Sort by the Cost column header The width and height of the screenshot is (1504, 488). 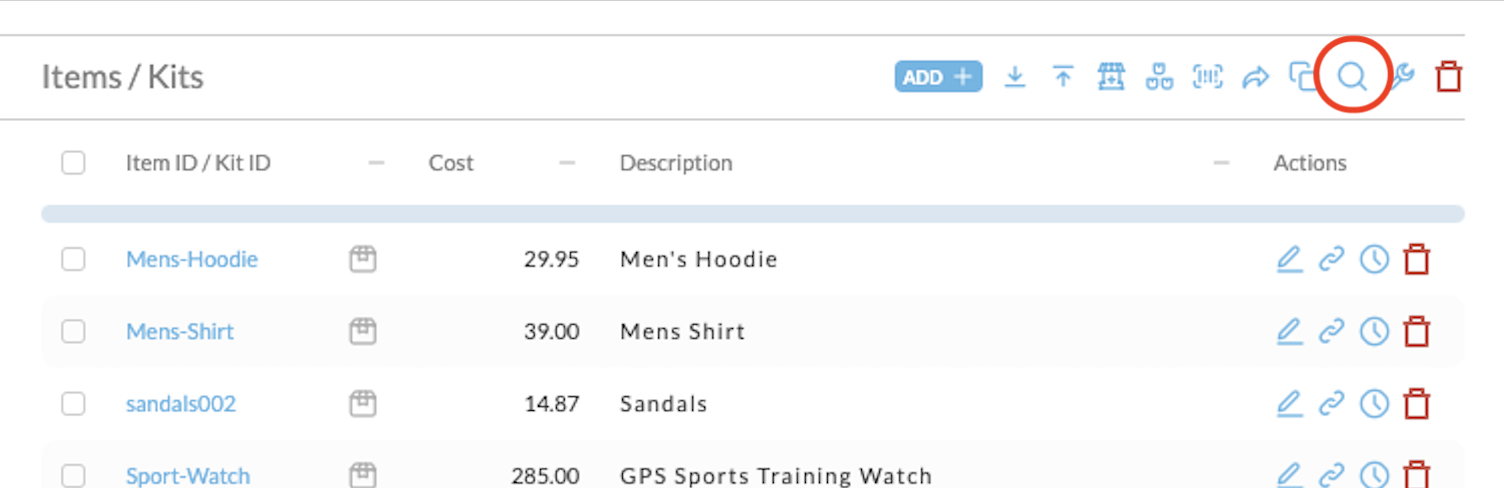pyautogui.click(x=451, y=163)
